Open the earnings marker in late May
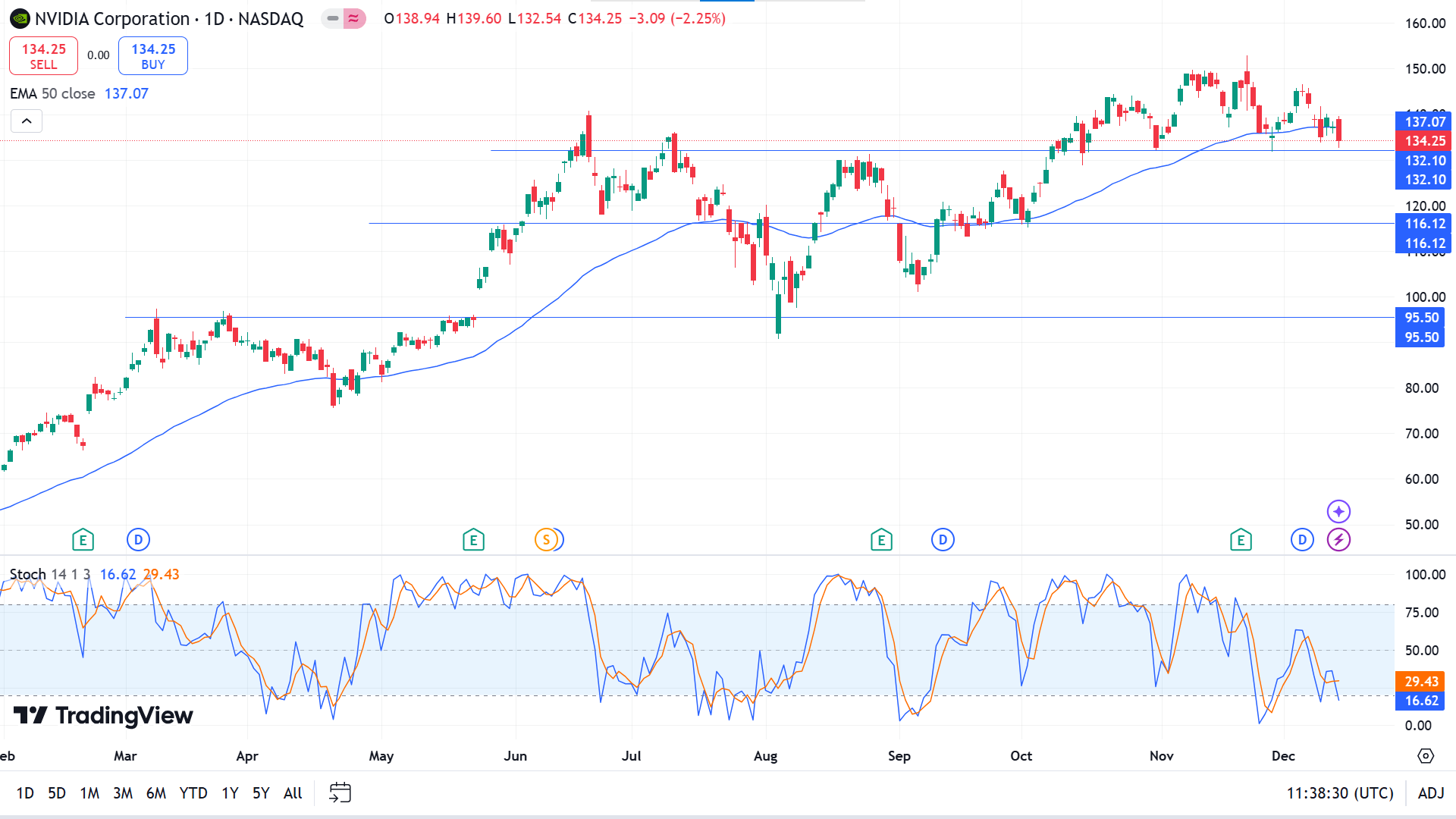Viewport: 1456px width, 819px height. click(473, 540)
